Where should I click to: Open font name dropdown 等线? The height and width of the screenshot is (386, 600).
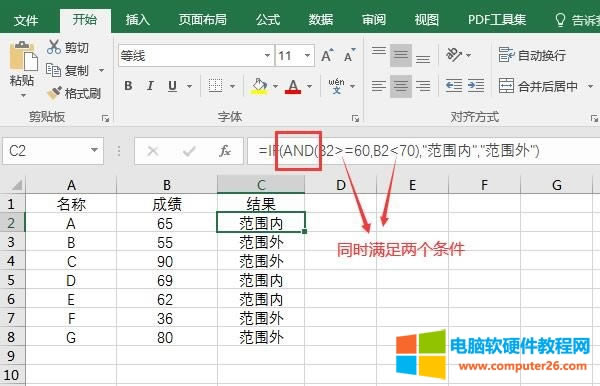[x=267, y=56]
